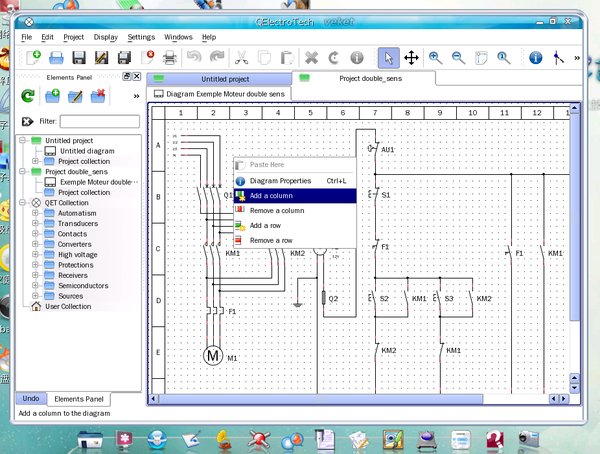Viewport: 600px width, 454px height.
Task: Select Untitled diagram in elements tree
Action: click(x=87, y=151)
